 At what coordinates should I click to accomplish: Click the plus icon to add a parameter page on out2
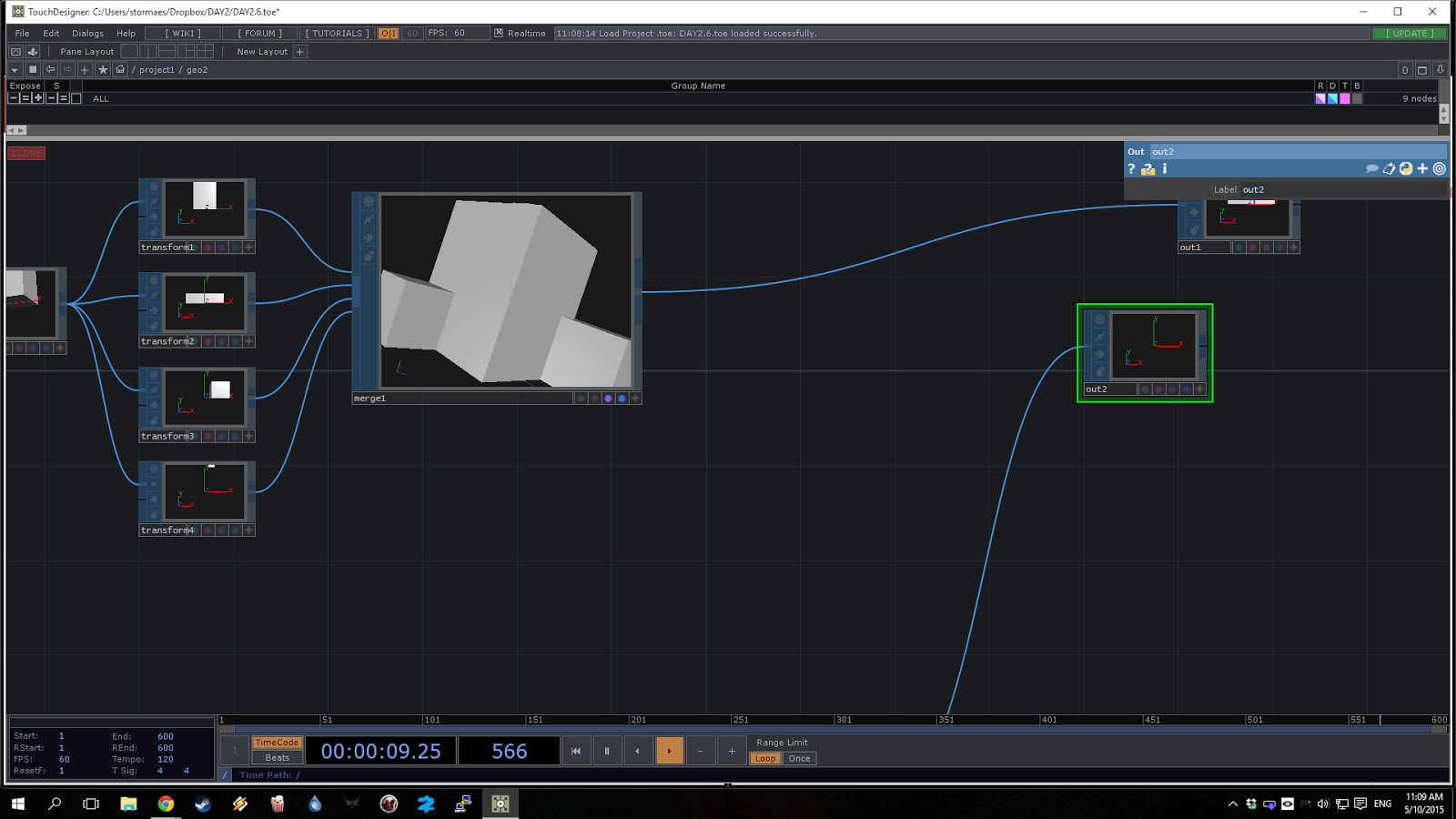click(x=1422, y=168)
